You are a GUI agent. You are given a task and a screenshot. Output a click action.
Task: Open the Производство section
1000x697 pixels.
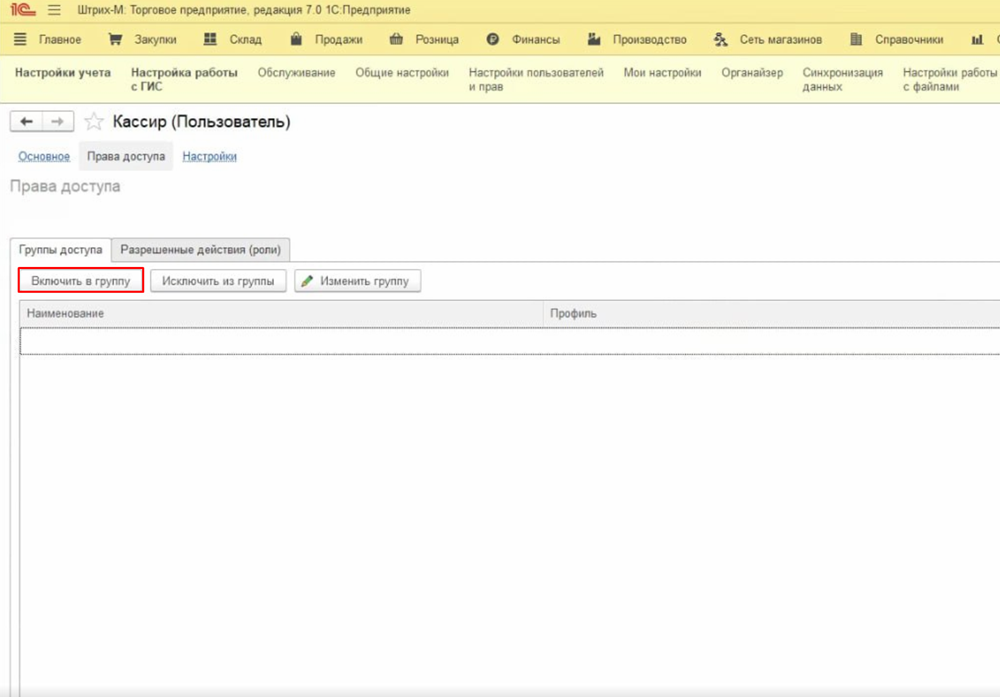(x=637, y=40)
